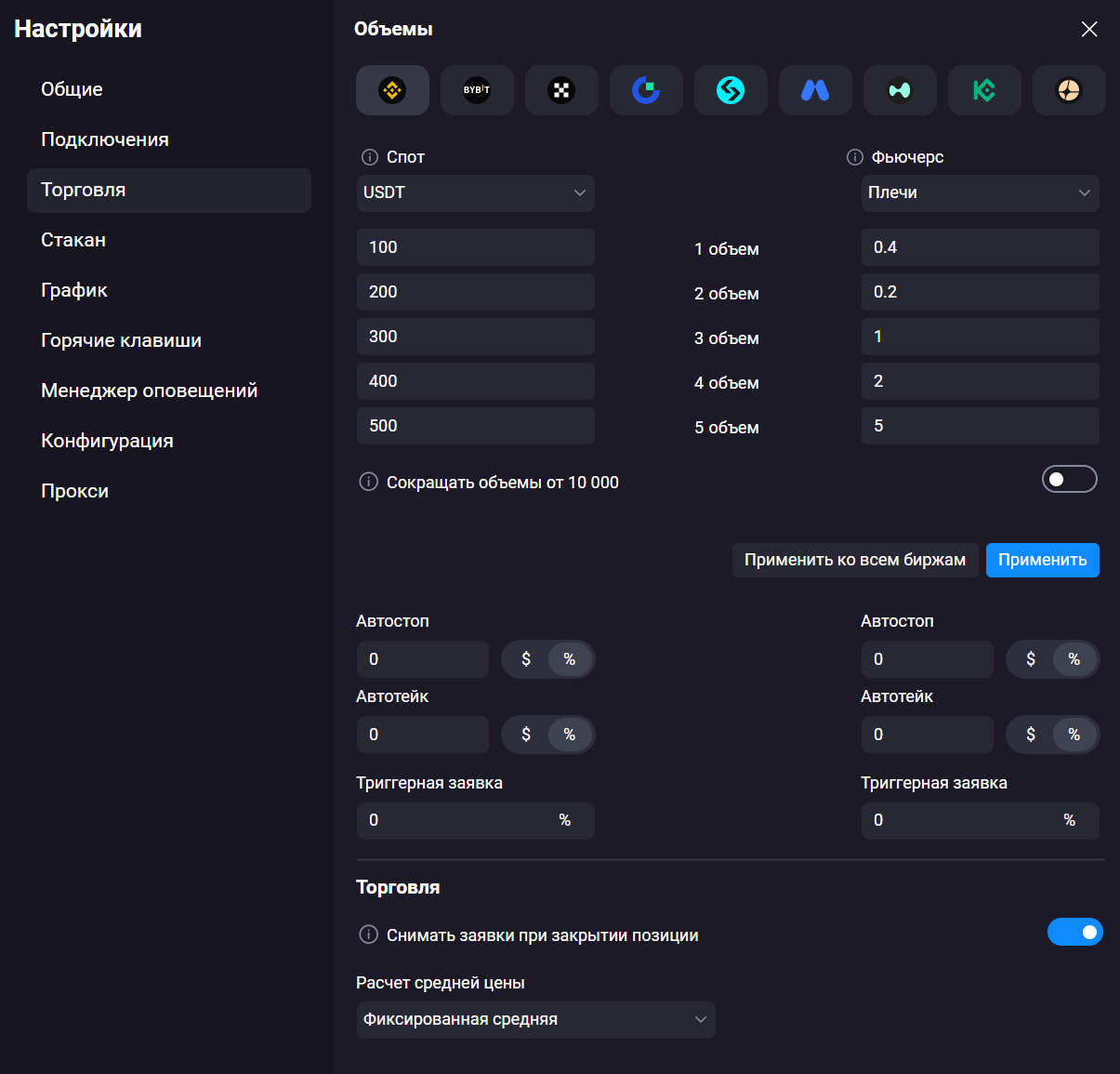Set futures Автотейк unit to dollars
Image resolution: width=1120 pixels, height=1074 pixels.
point(1031,735)
